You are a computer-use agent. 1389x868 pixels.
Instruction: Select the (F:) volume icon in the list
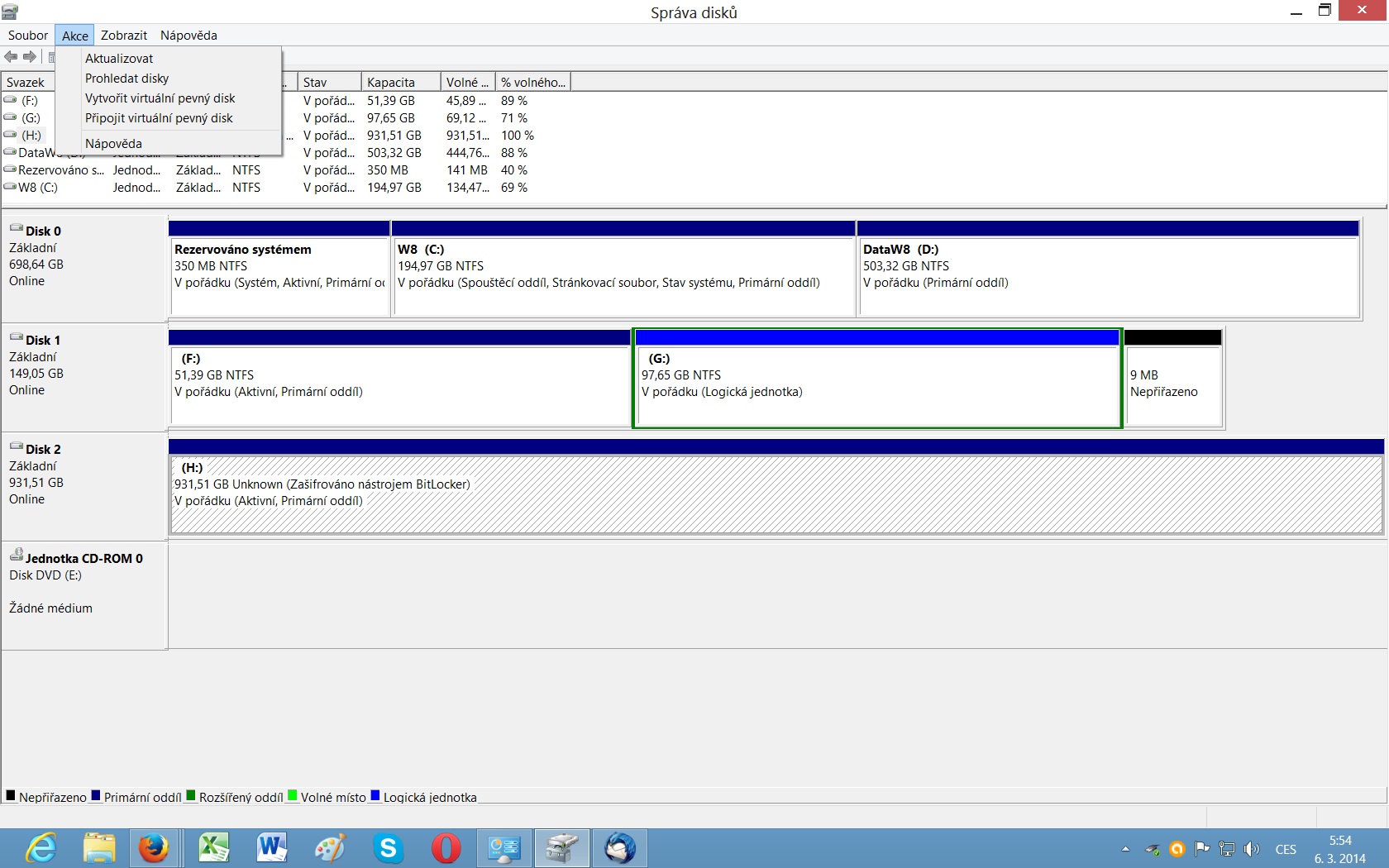coord(10,100)
